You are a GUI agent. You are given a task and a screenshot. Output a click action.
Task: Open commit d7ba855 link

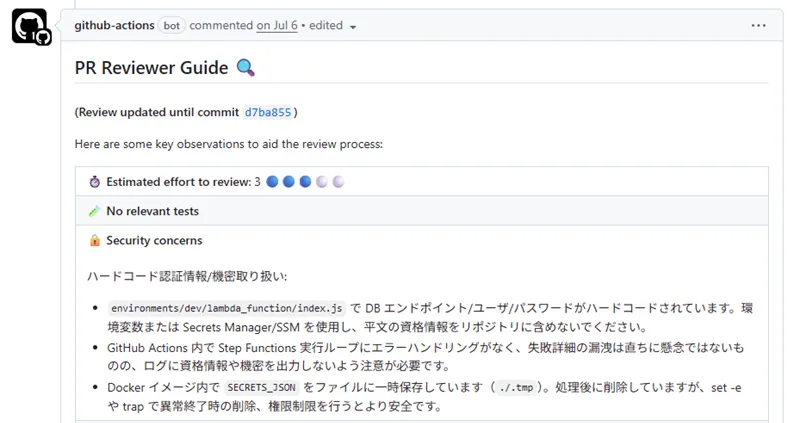click(268, 112)
